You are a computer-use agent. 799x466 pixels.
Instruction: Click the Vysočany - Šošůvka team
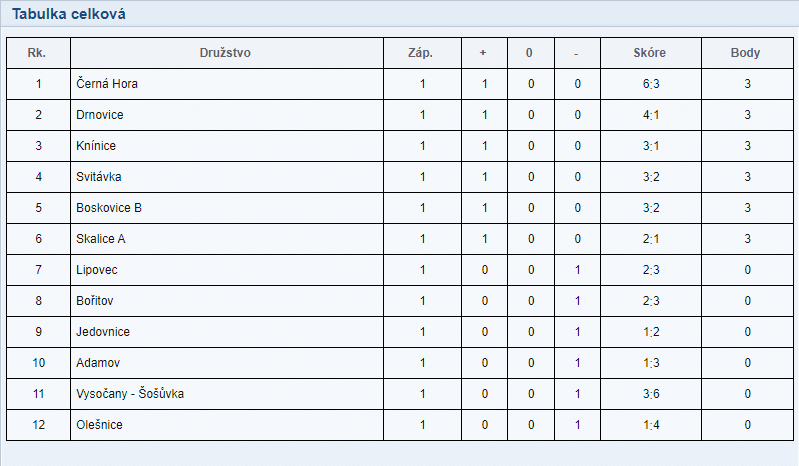pos(130,394)
